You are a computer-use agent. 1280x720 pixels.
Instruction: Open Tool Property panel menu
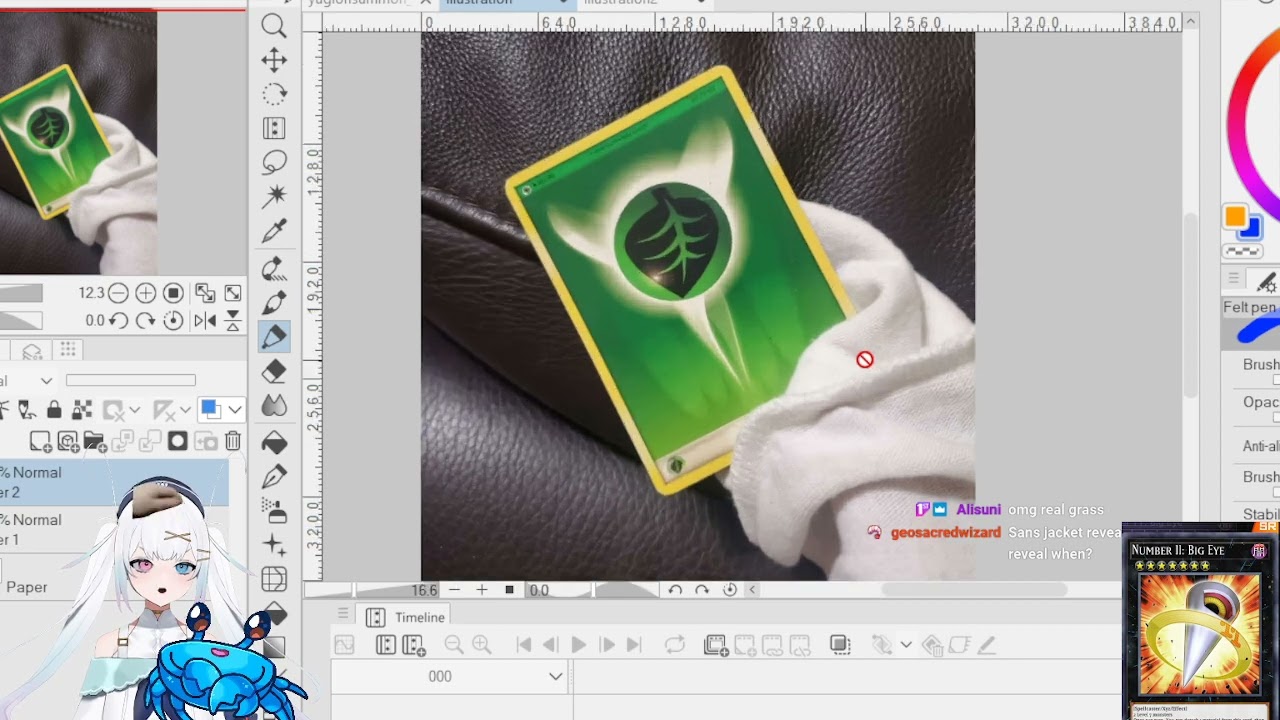click(x=1234, y=279)
